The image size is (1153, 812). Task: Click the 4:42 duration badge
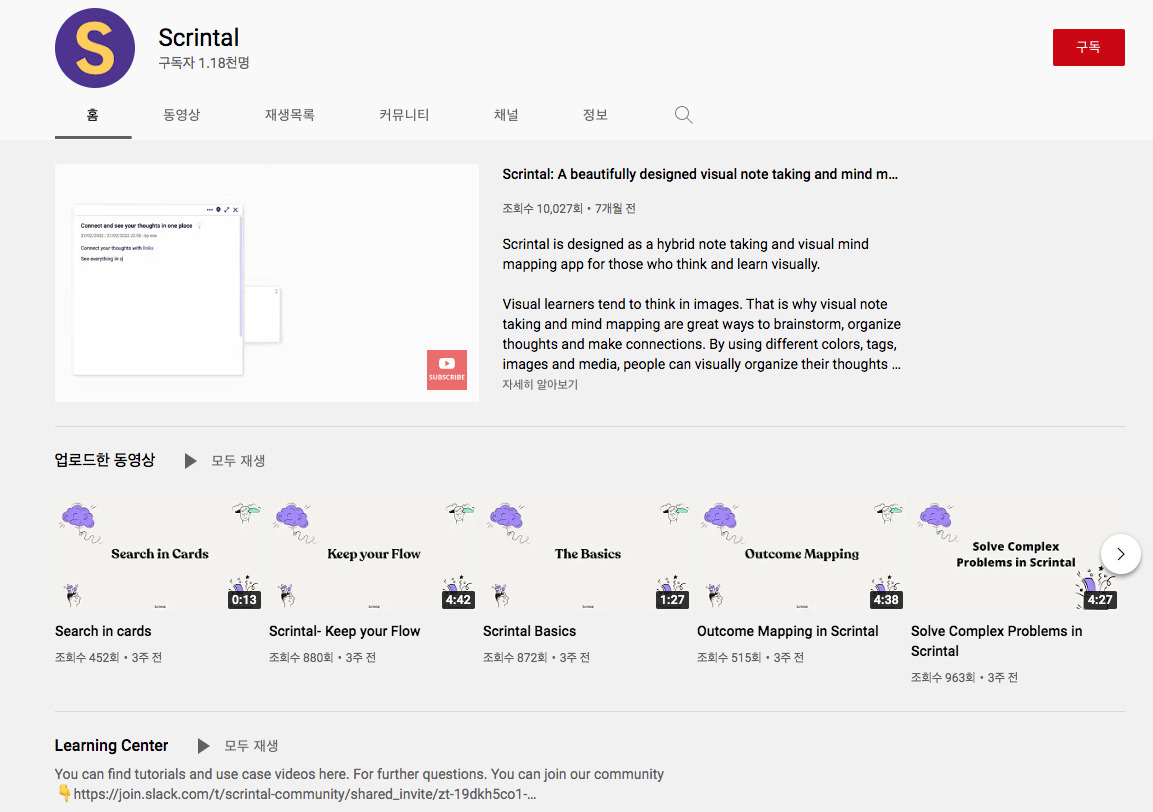click(x=458, y=599)
